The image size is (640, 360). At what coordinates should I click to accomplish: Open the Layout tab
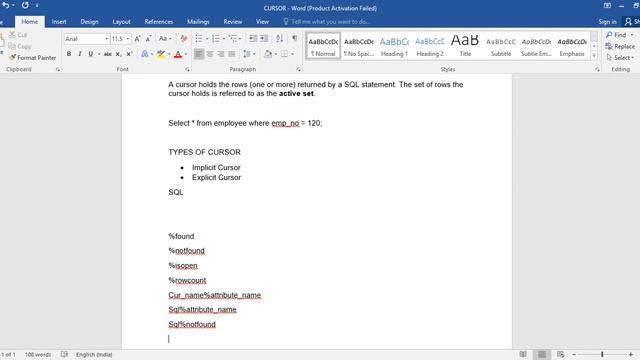(121, 22)
